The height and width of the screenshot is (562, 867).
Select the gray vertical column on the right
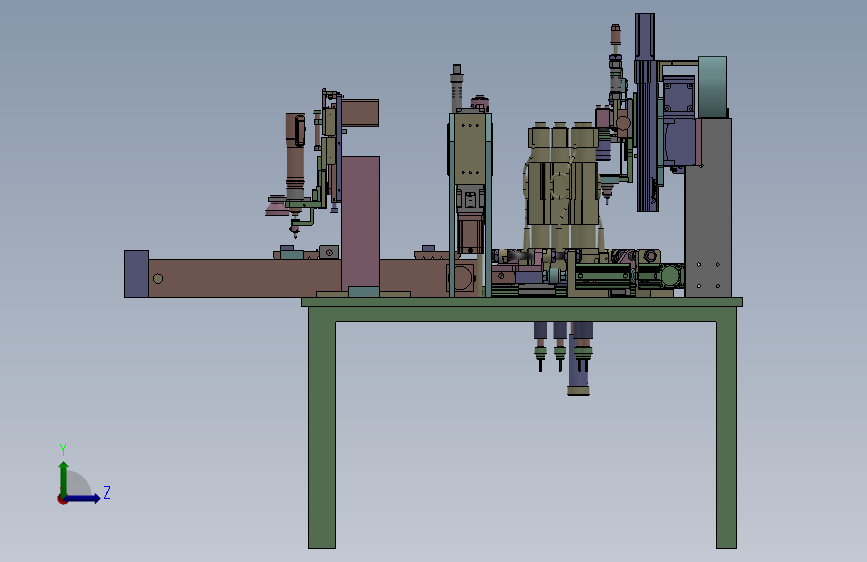(708, 207)
